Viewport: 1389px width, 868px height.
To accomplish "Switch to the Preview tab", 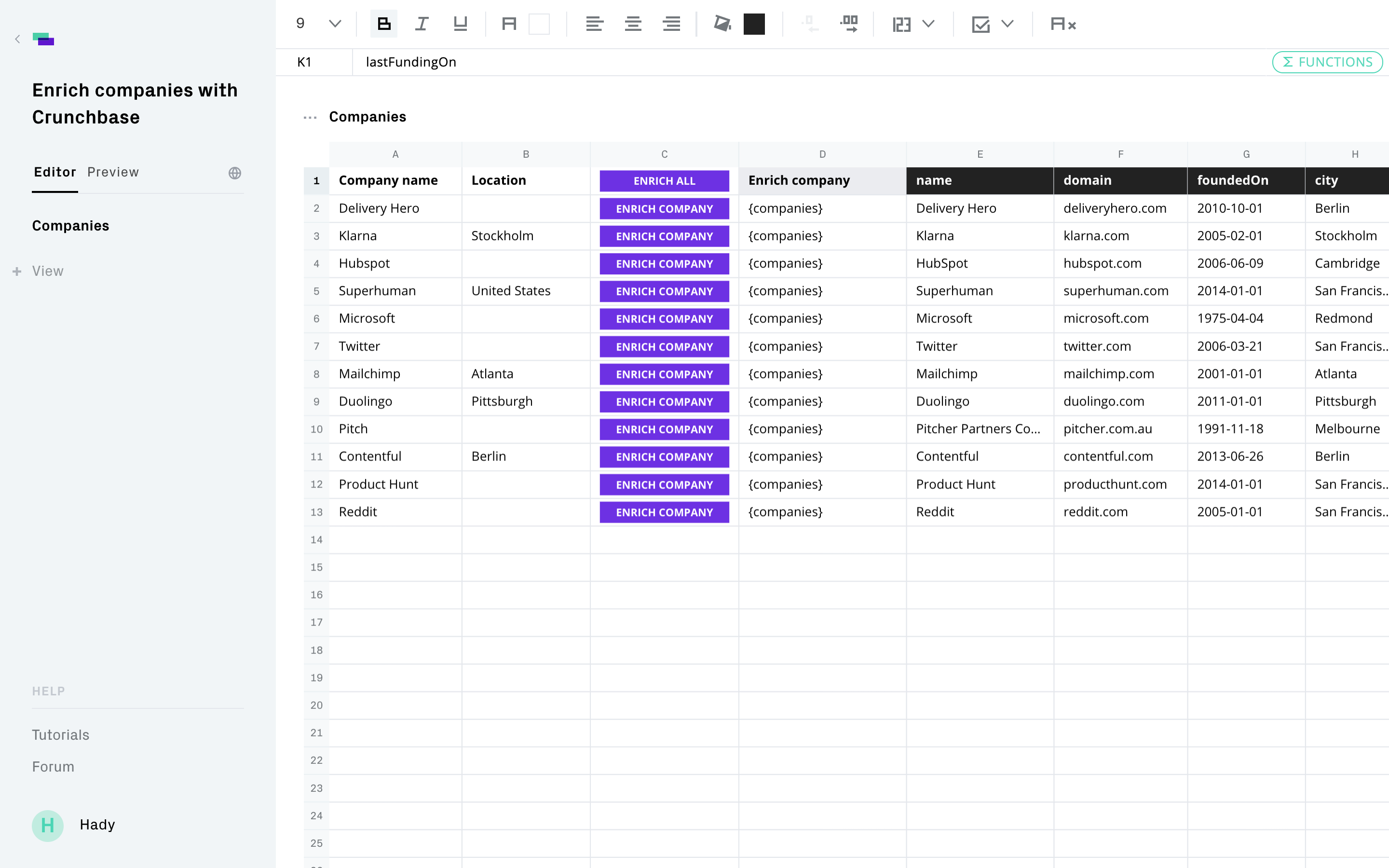I will pos(113,172).
